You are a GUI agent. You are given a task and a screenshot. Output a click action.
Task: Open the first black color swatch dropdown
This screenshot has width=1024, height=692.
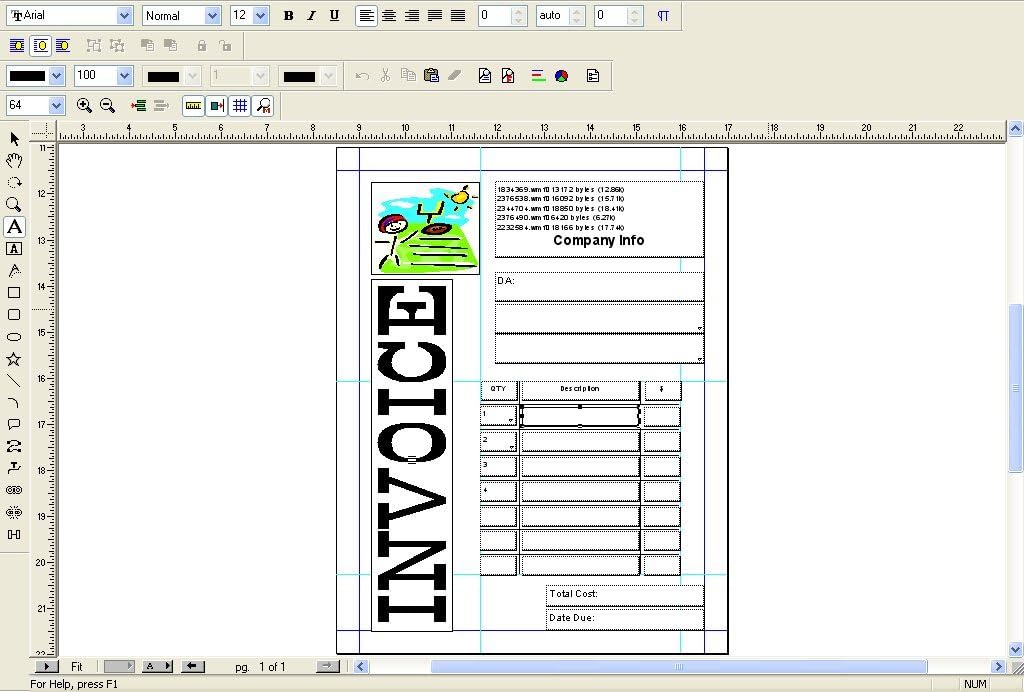(x=56, y=75)
